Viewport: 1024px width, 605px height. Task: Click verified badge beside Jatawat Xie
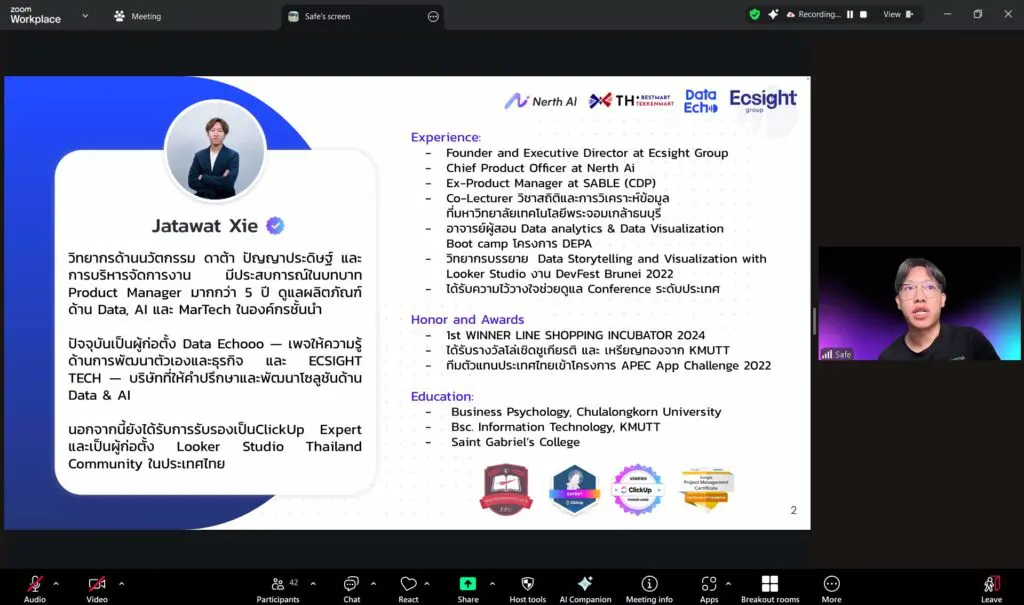click(x=275, y=225)
